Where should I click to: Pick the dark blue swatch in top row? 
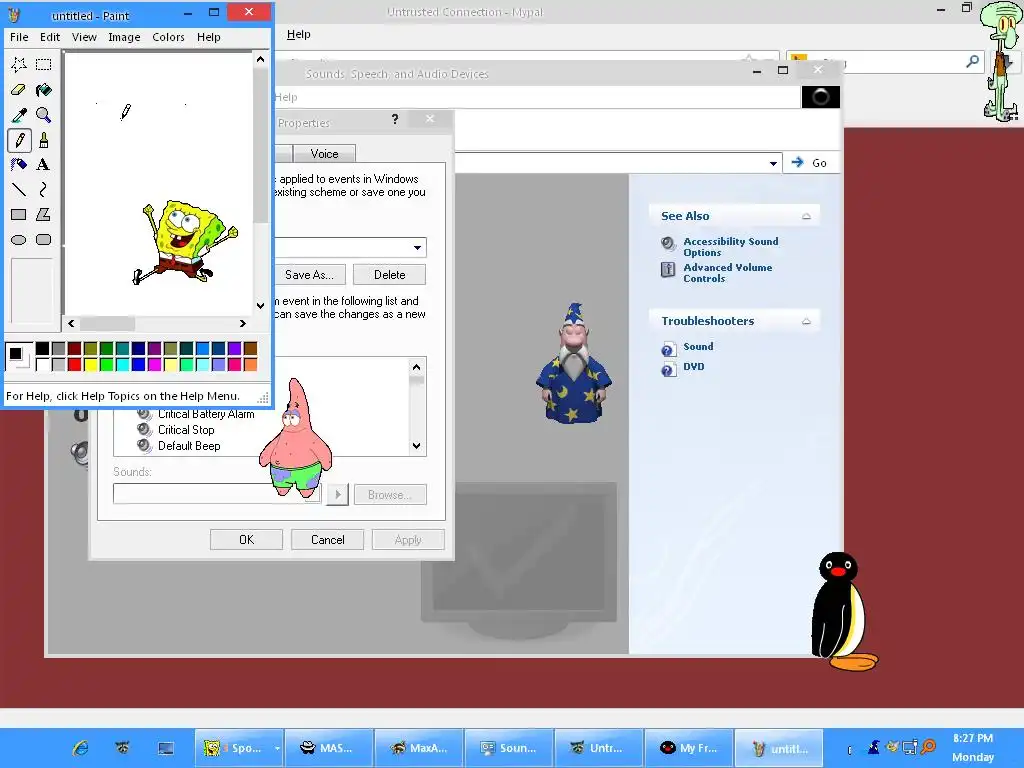[x=138, y=349]
